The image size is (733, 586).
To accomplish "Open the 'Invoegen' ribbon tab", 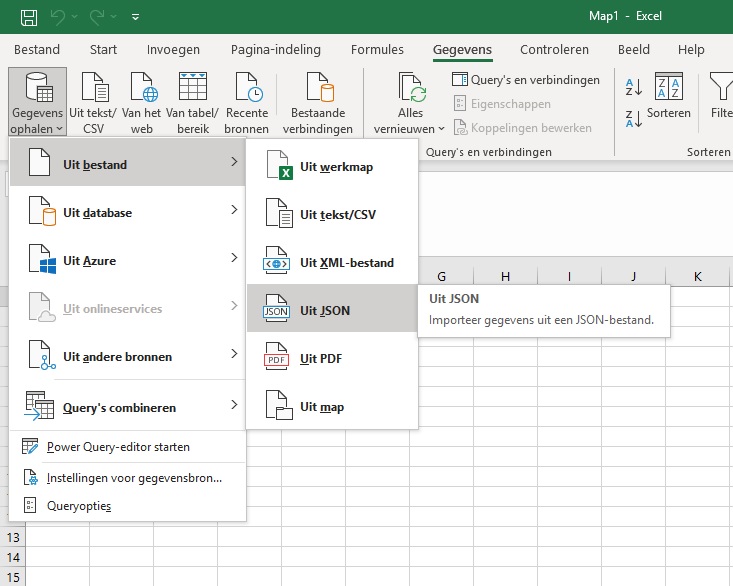I will click(x=173, y=50).
